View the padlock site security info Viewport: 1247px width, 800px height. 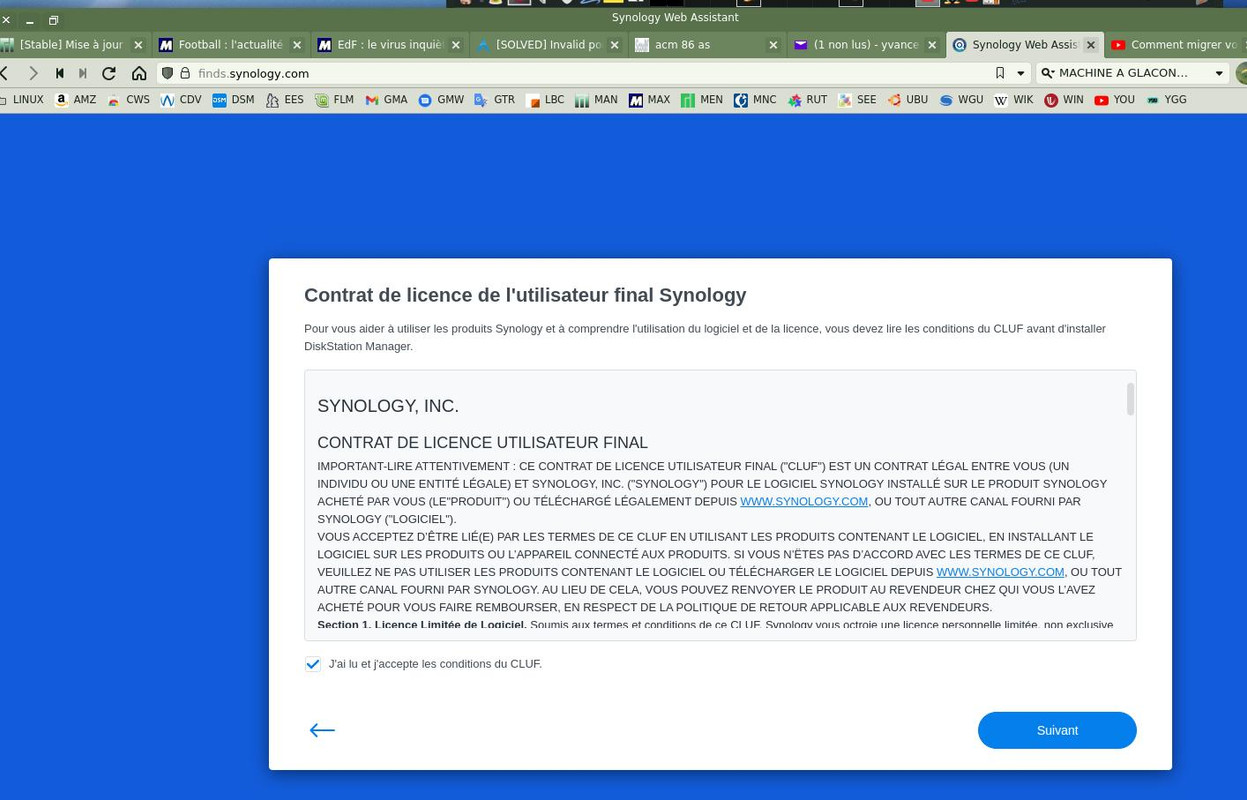[185, 73]
